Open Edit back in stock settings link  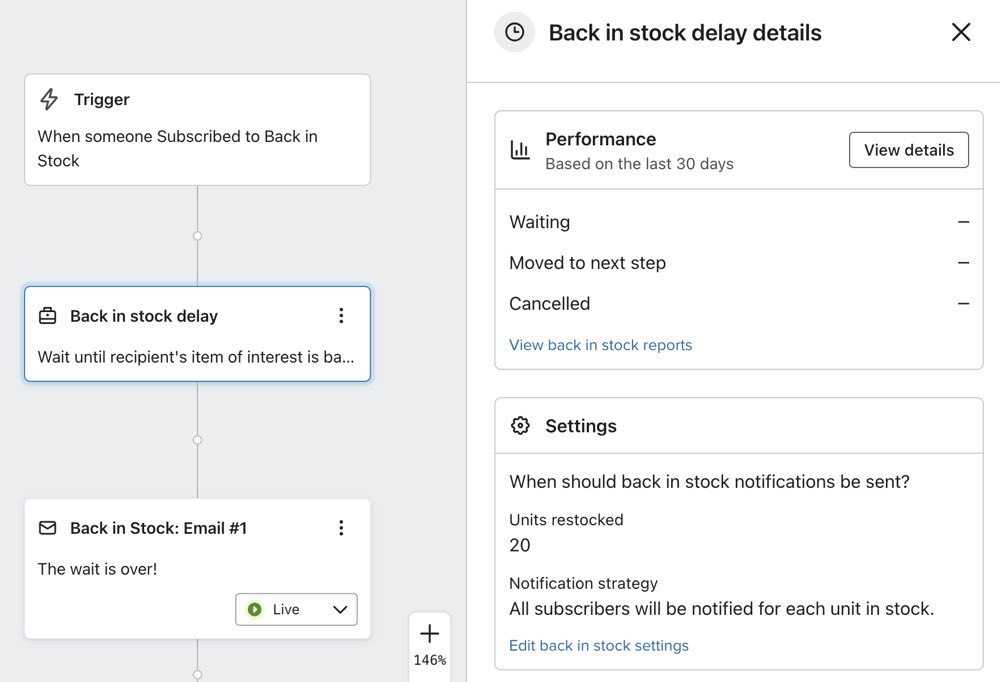(x=598, y=646)
